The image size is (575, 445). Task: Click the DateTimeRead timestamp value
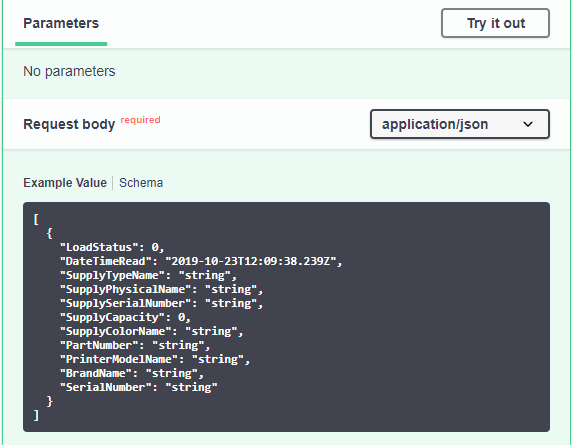pos(251,261)
